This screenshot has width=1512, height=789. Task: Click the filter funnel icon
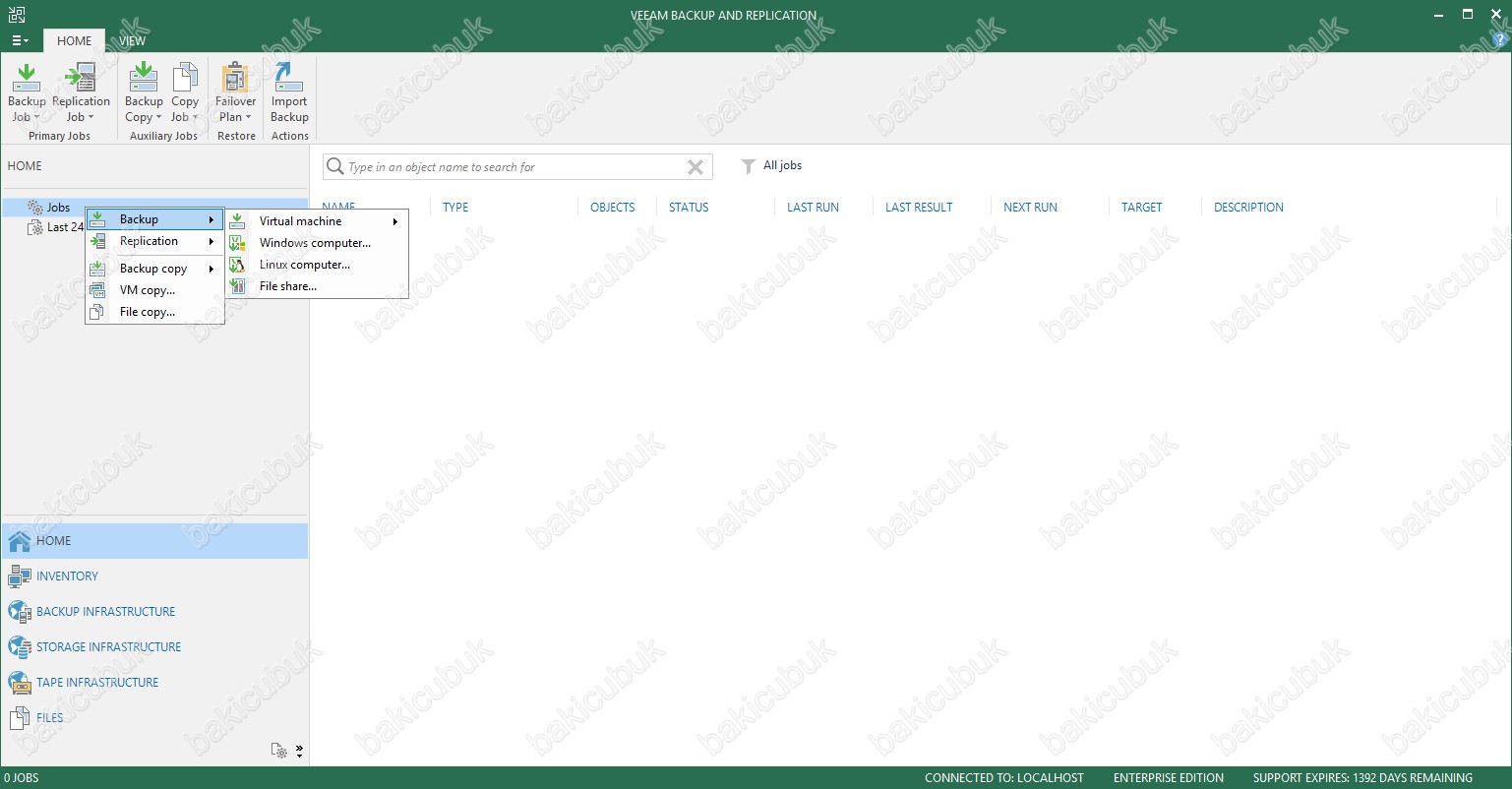pos(749,166)
